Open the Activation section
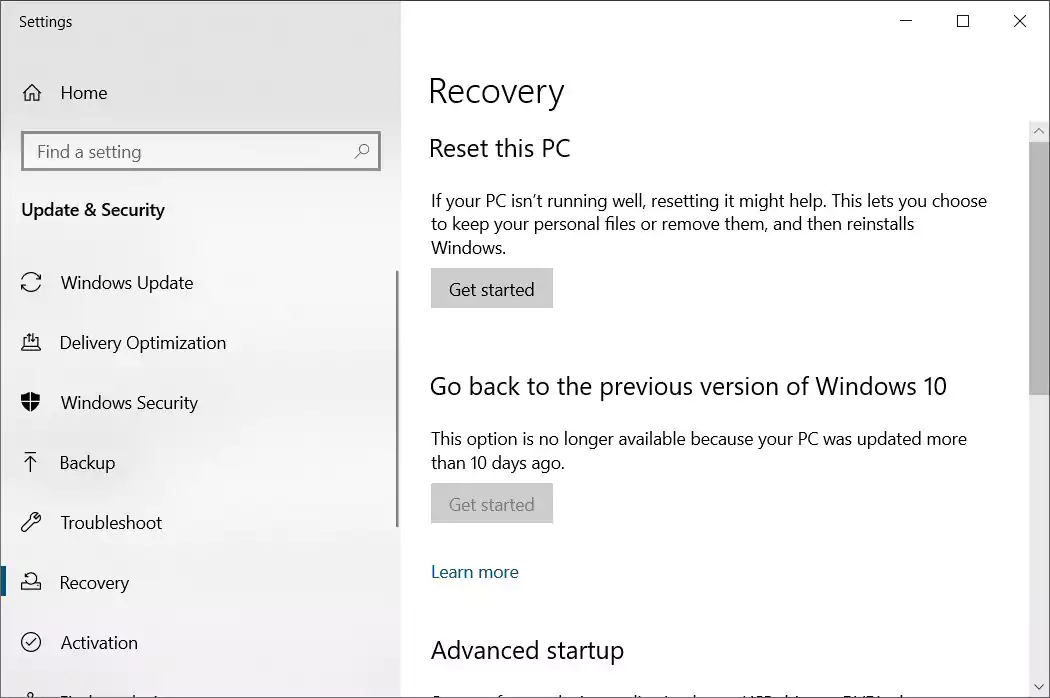The image size is (1050, 698). [x=99, y=642]
